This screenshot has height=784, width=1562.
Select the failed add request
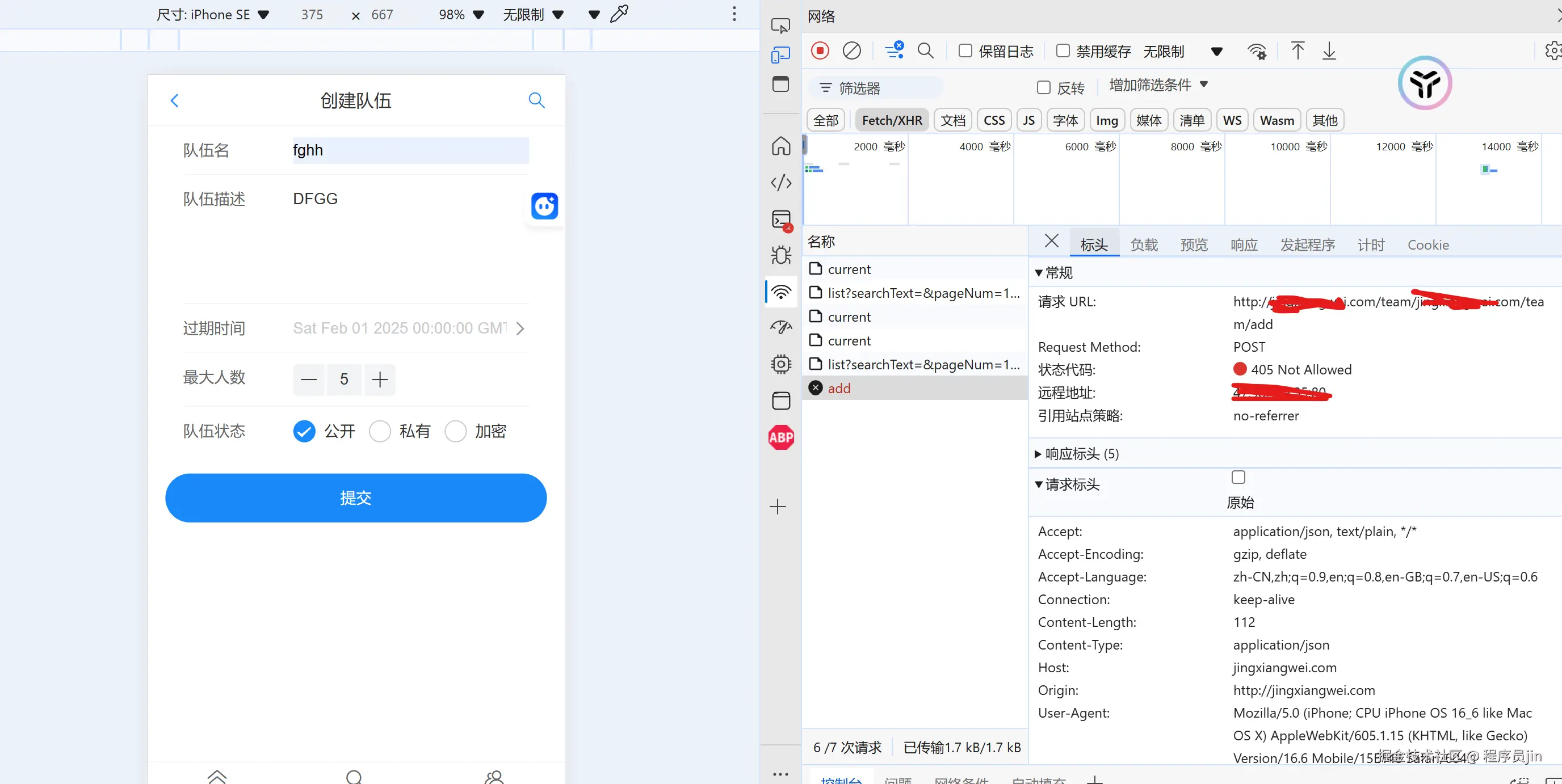tap(839, 389)
